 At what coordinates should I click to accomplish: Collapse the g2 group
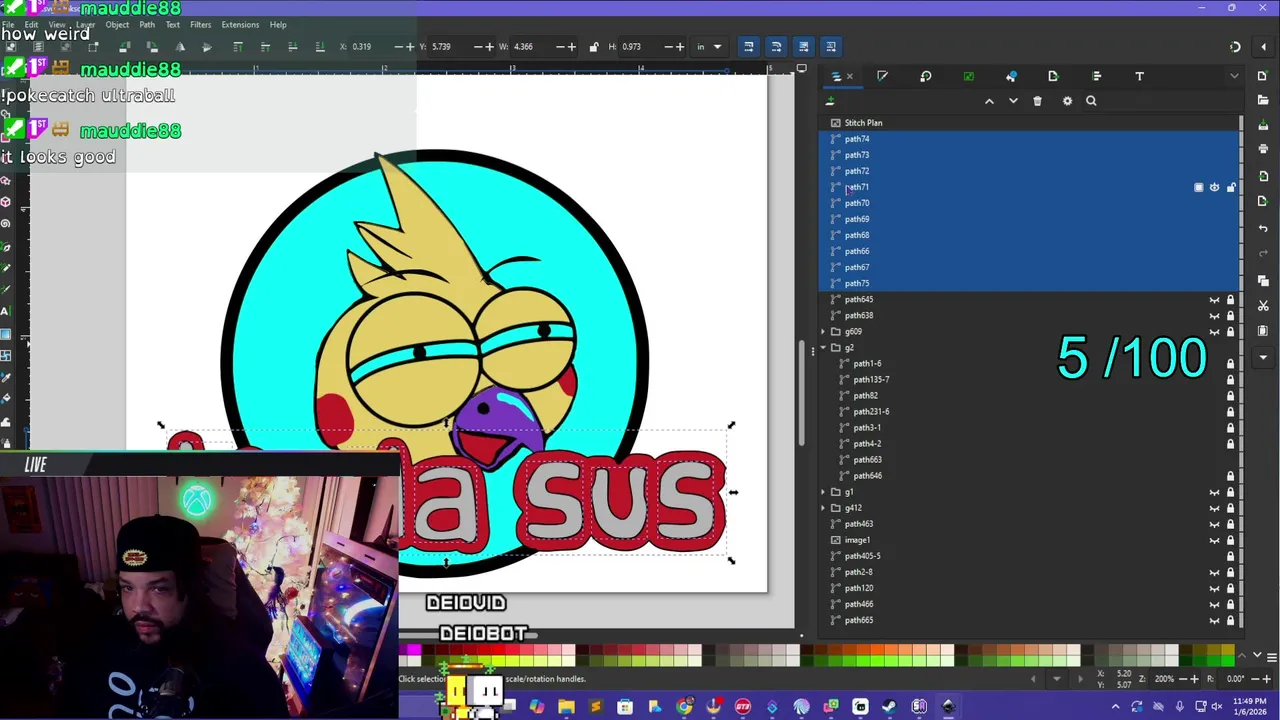pos(823,348)
